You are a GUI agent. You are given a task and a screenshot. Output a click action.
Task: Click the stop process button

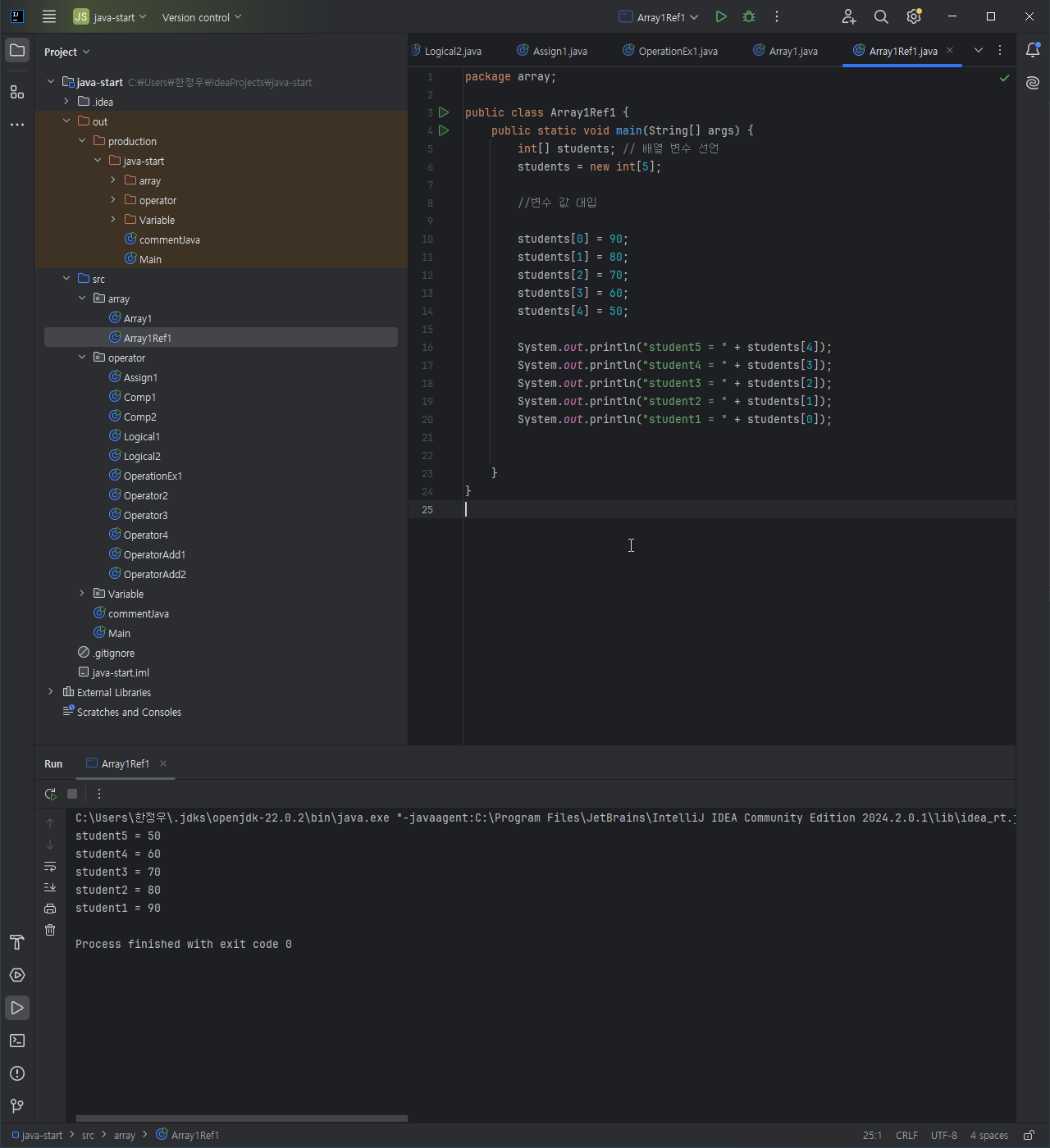tap(72, 794)
